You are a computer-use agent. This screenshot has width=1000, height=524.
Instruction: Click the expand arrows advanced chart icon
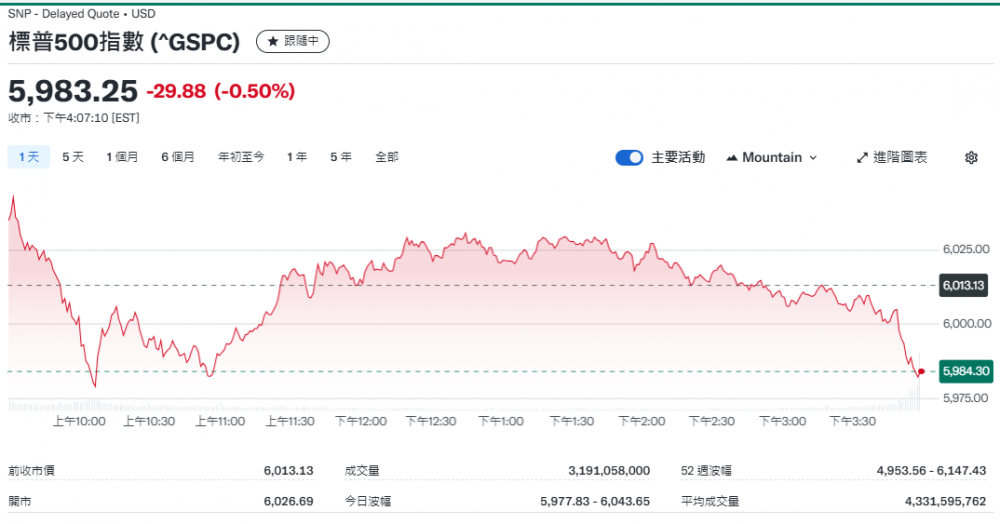pos(863,158)
